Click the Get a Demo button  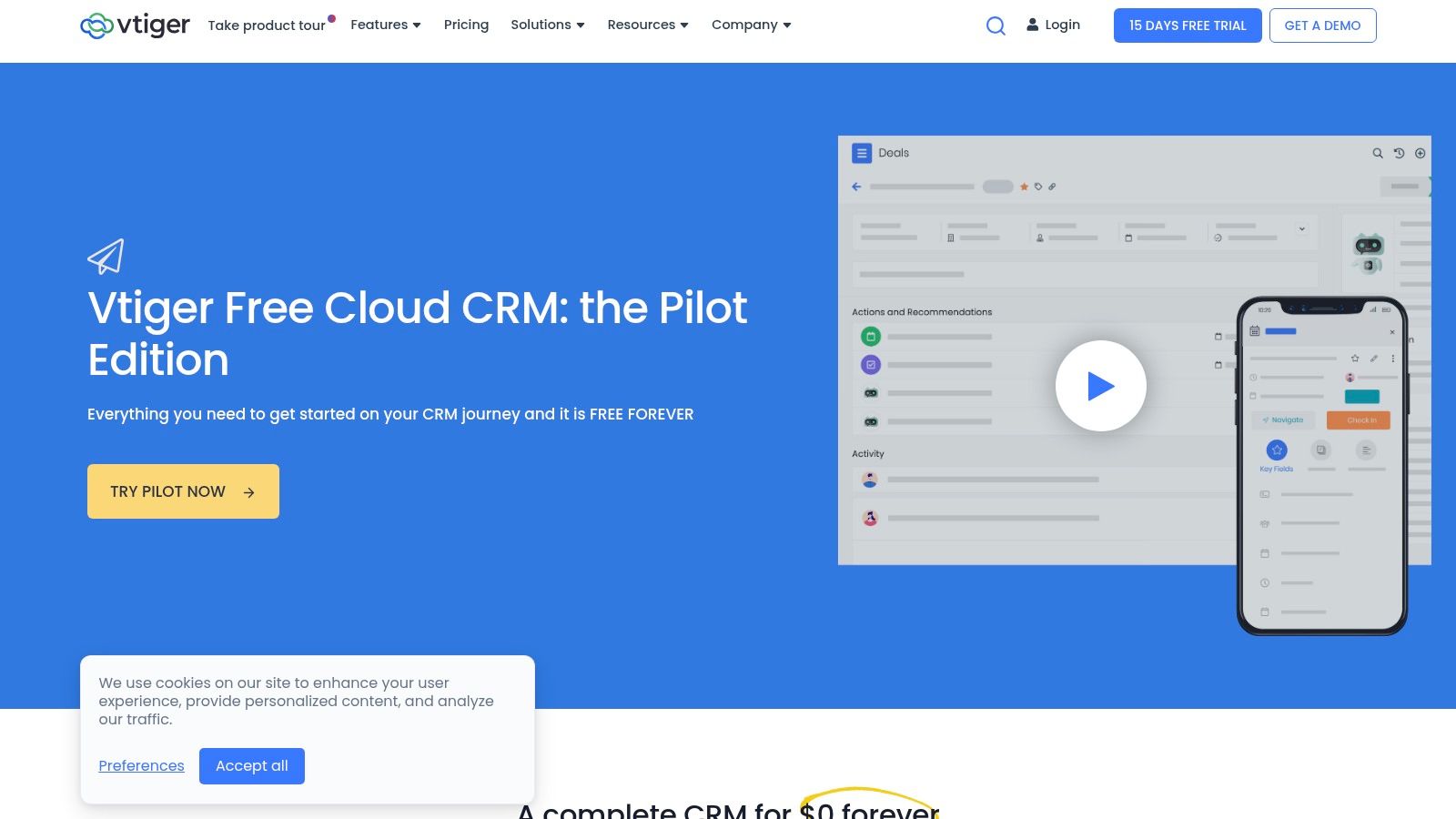(1322, 25)
